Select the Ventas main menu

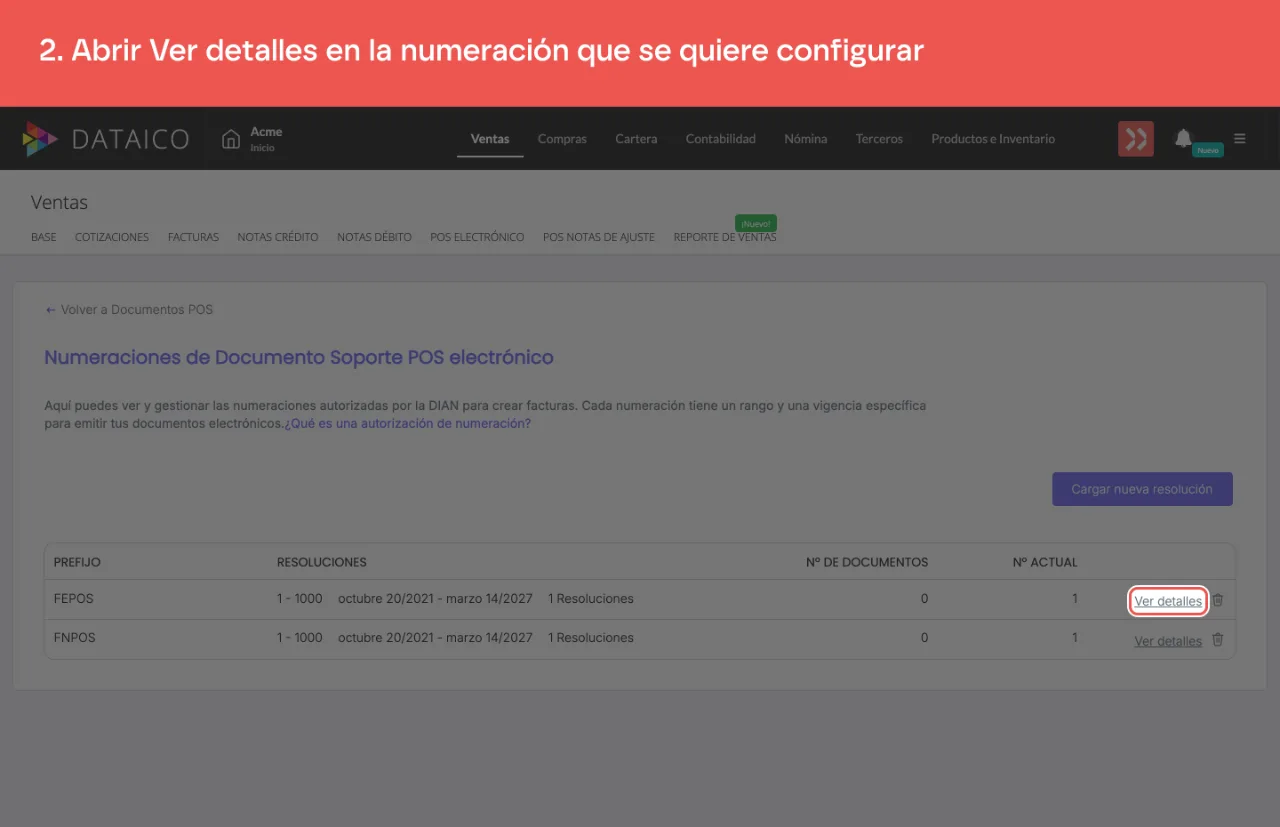[490, 139]
